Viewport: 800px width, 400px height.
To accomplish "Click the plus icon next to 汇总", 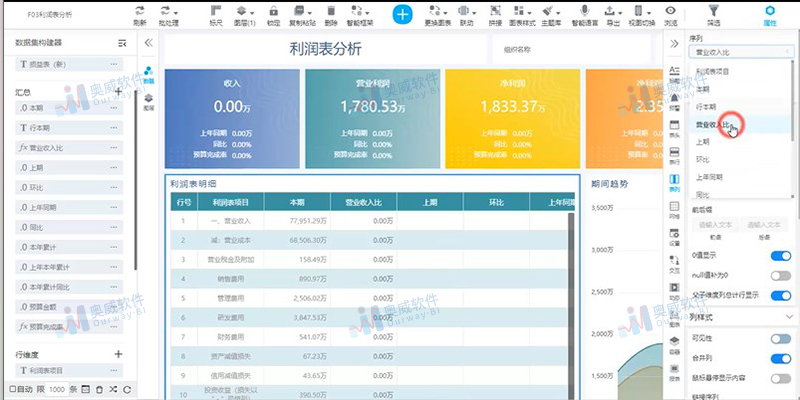I will tap(118, 92).
